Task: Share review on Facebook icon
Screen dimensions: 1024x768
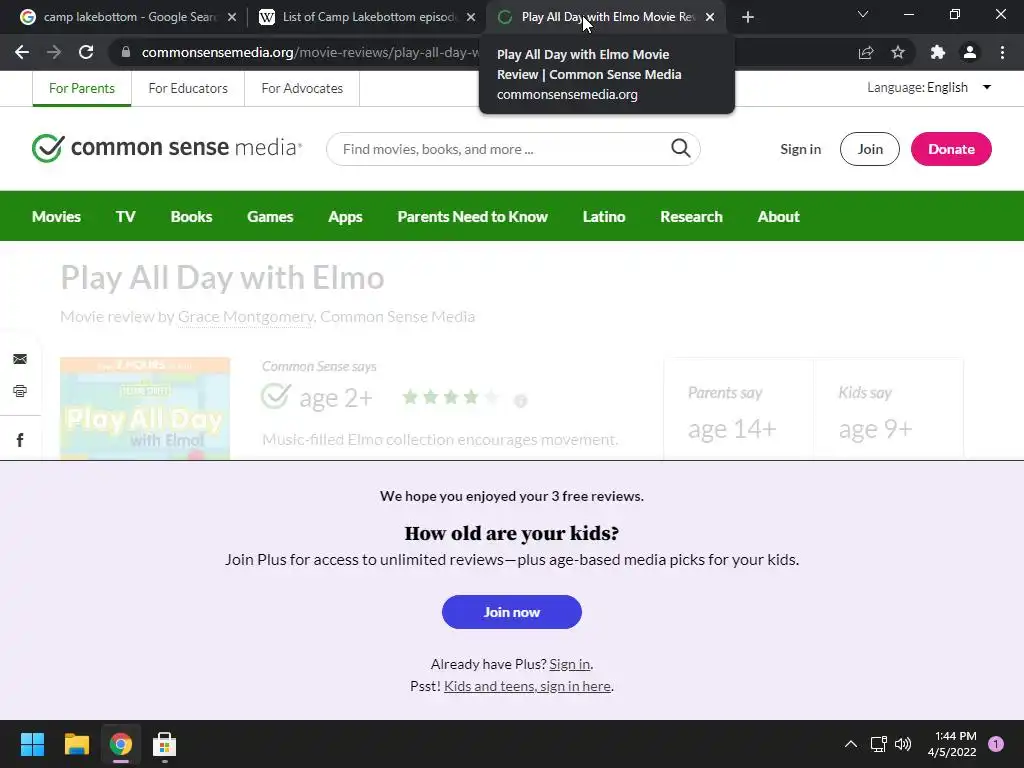Action: [x=20, y=440]
